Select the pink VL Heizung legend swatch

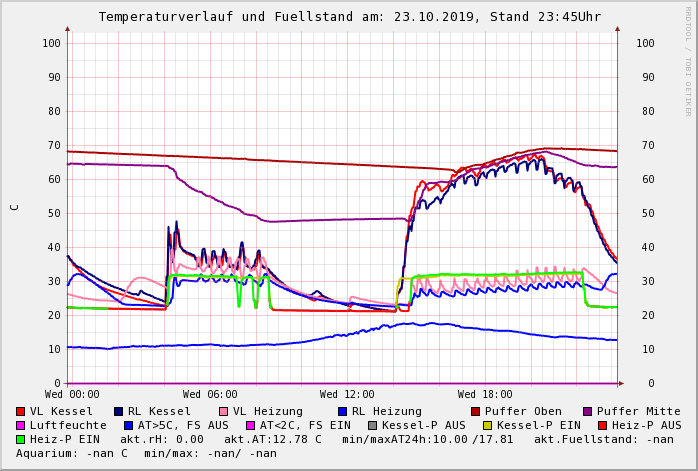click(x=222, y=411)
